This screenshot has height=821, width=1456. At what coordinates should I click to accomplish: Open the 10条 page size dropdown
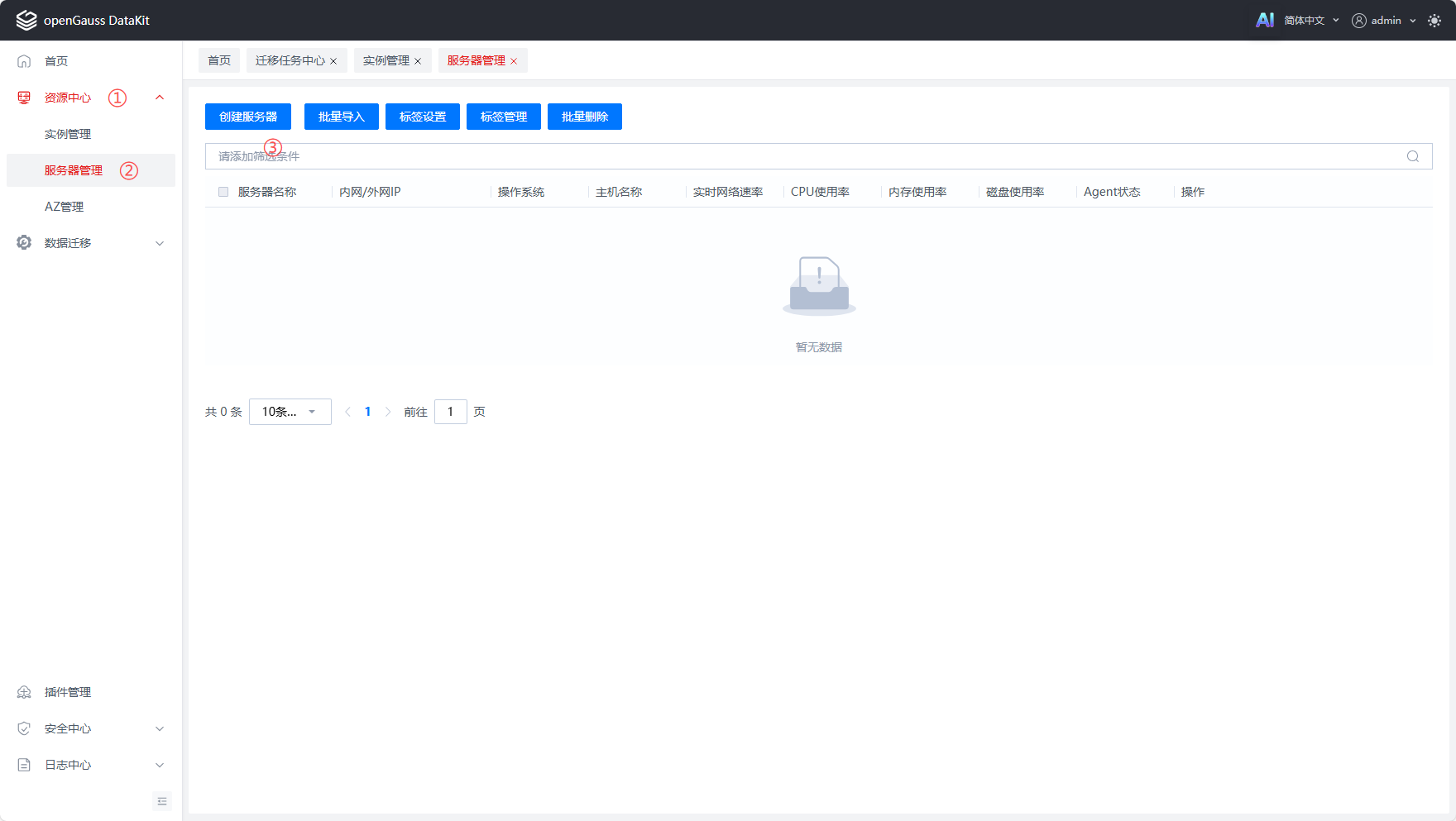click(x=290, y=412)
